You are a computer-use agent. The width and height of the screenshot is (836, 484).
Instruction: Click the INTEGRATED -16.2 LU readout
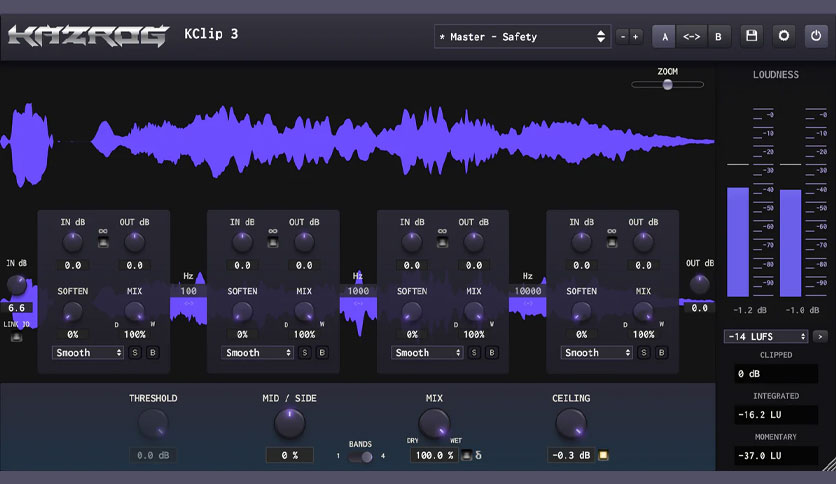(776, 415)
